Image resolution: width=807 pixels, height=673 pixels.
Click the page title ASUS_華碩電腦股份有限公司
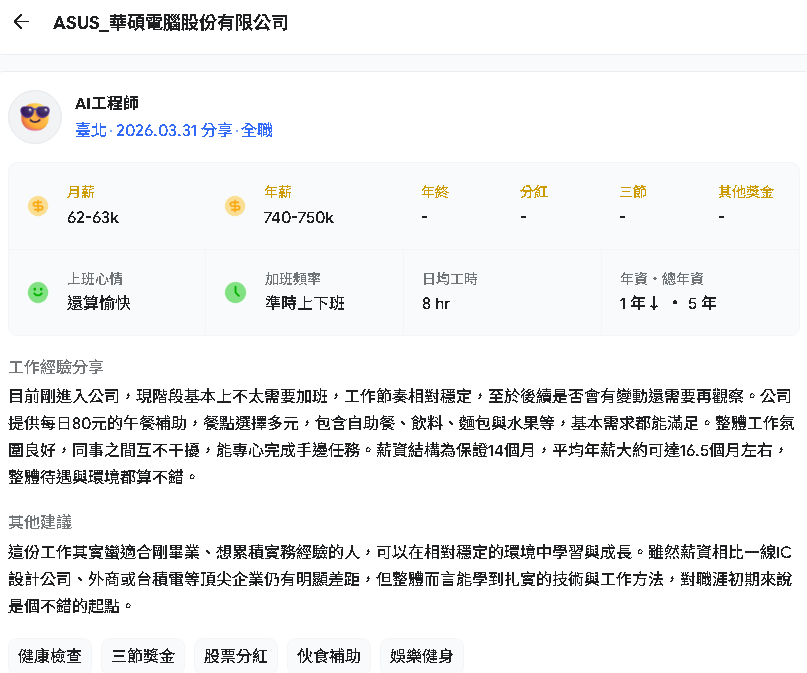(x=170, y=23)
